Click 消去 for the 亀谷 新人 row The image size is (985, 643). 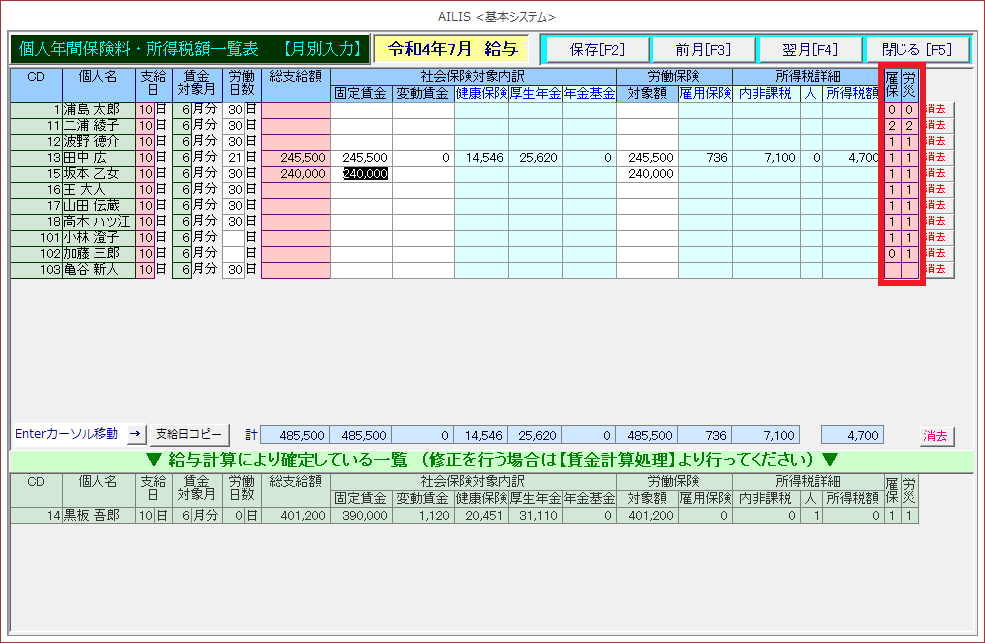938,270
